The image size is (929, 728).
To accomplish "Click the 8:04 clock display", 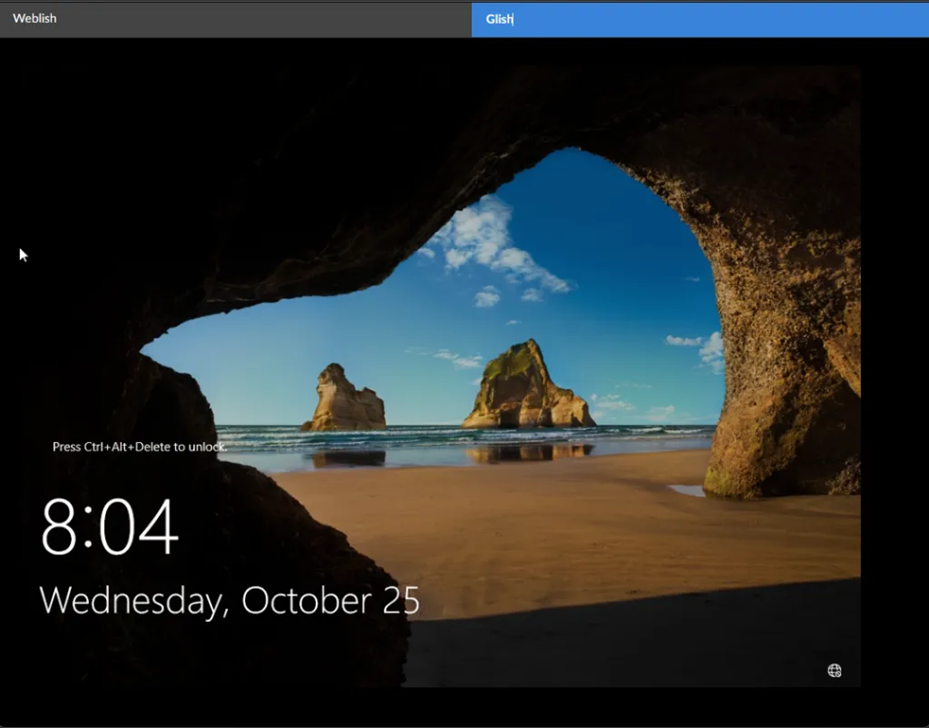I will [110, 526].
